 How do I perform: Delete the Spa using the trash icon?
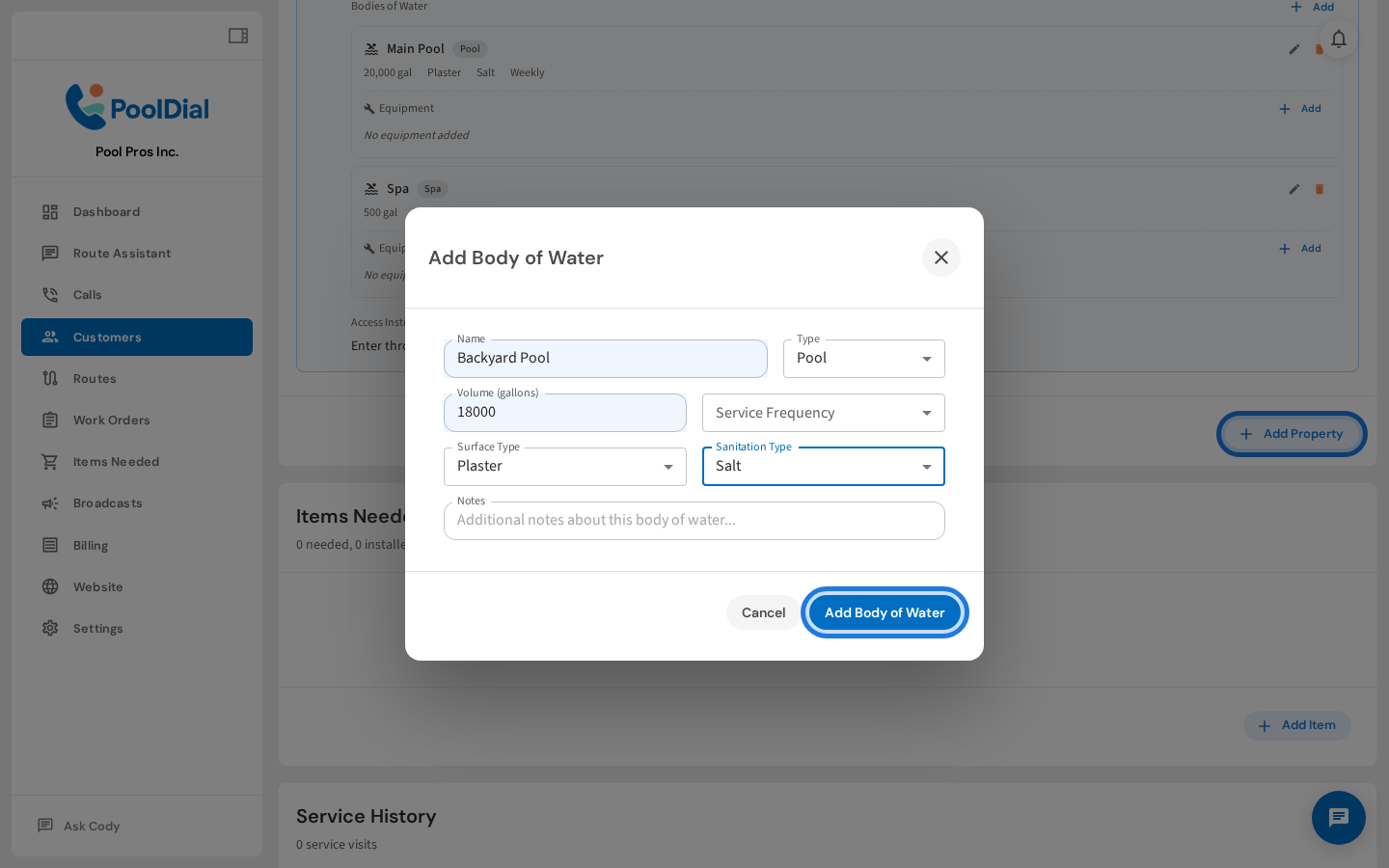(1319, 189)
